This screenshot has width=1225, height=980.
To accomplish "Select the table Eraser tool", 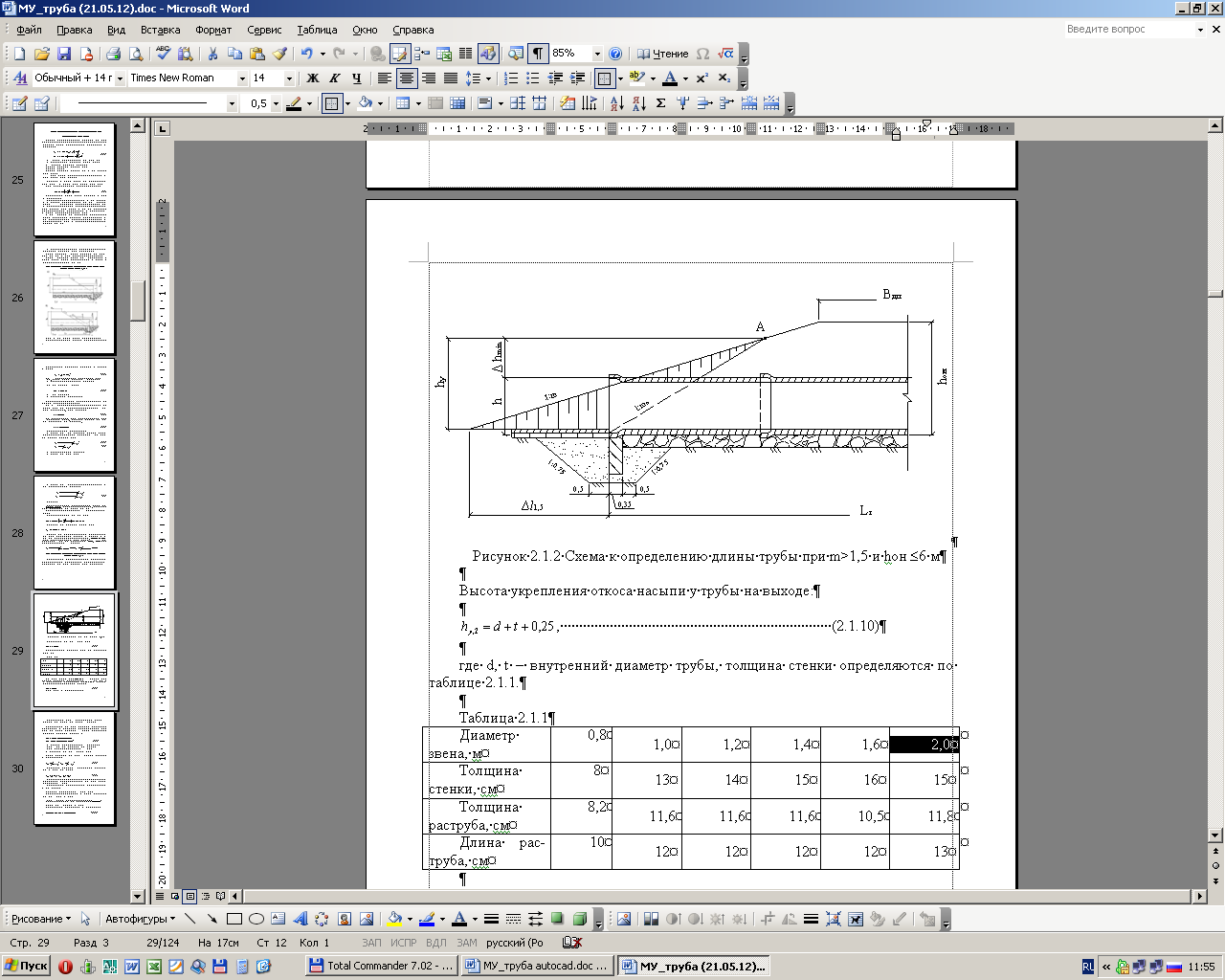I will pos(41,103).
